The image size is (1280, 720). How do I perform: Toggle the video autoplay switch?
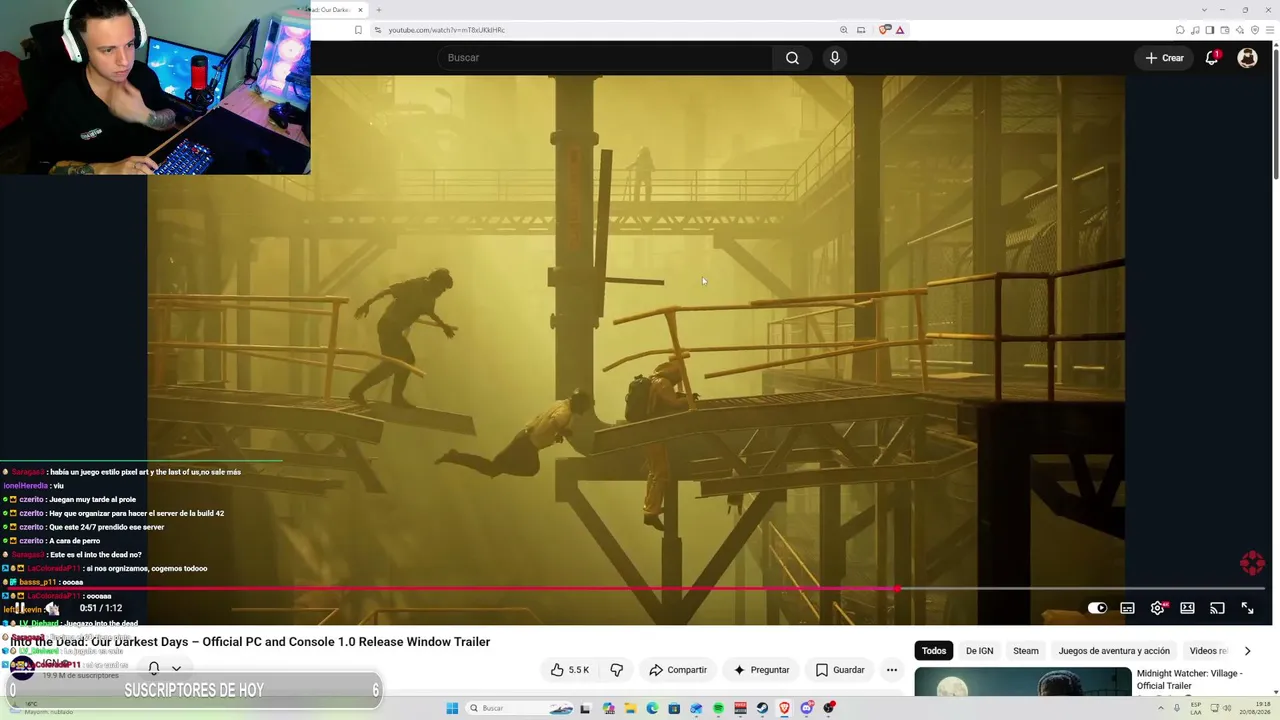point(1097,608)
